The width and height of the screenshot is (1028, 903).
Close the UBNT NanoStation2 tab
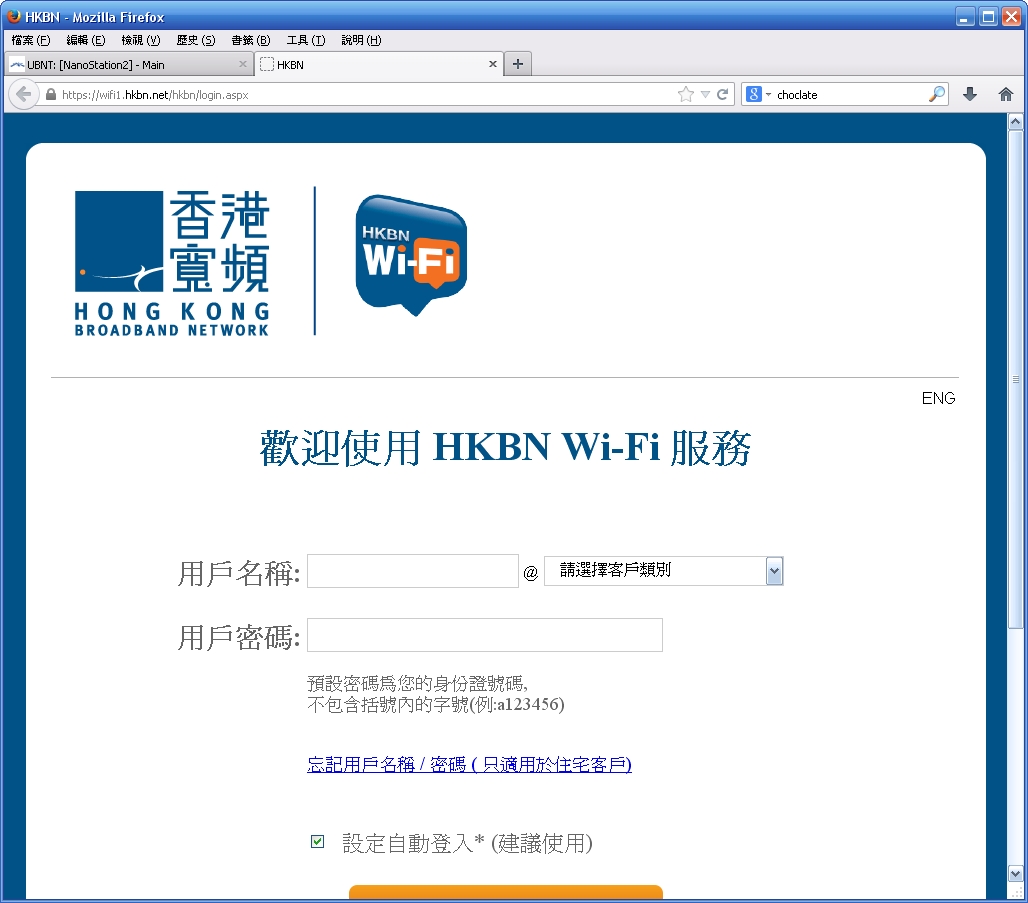[x=243, y=64]
